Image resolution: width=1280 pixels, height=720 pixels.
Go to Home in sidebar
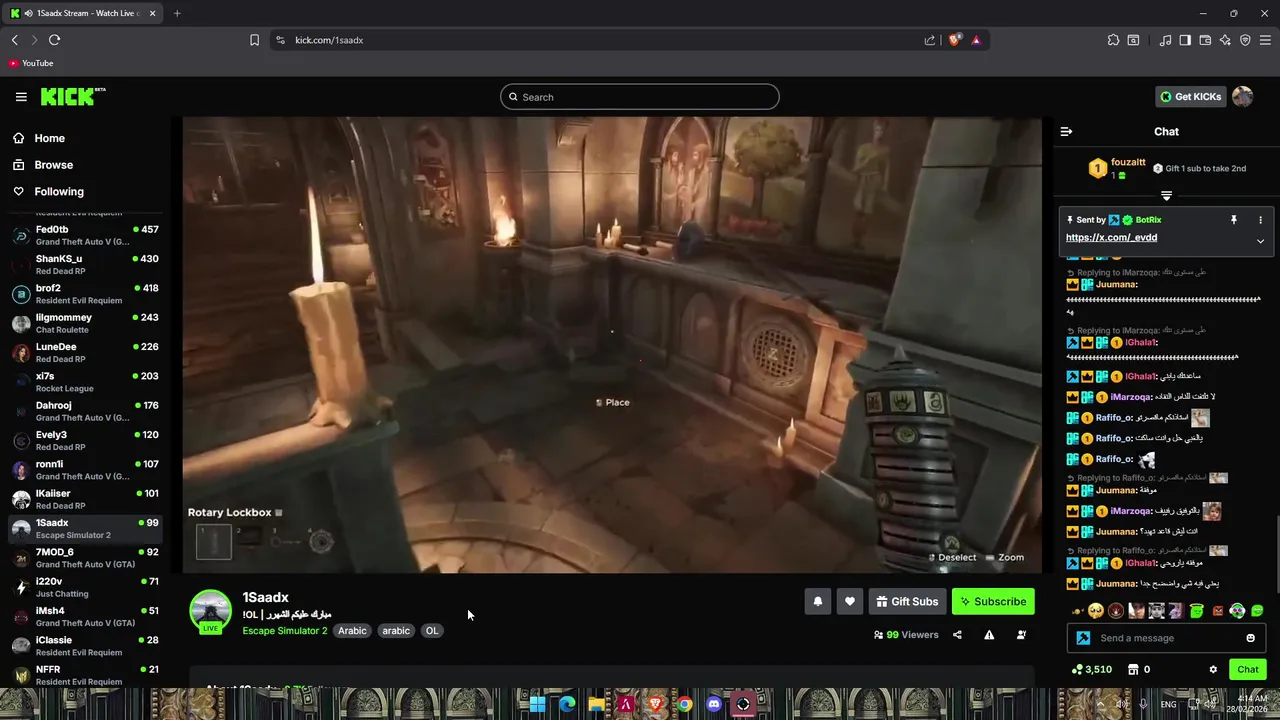[x=49, y=138]
